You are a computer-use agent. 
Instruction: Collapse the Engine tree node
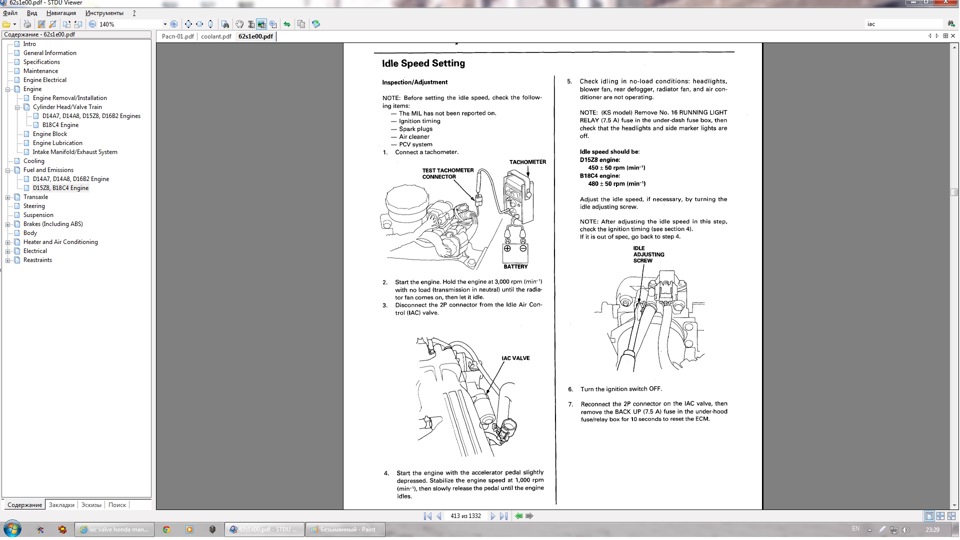pos(8,89)
